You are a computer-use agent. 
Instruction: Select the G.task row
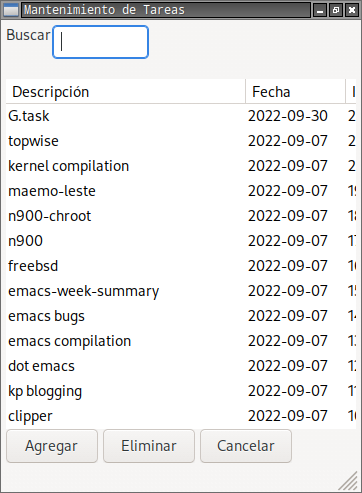181,116
